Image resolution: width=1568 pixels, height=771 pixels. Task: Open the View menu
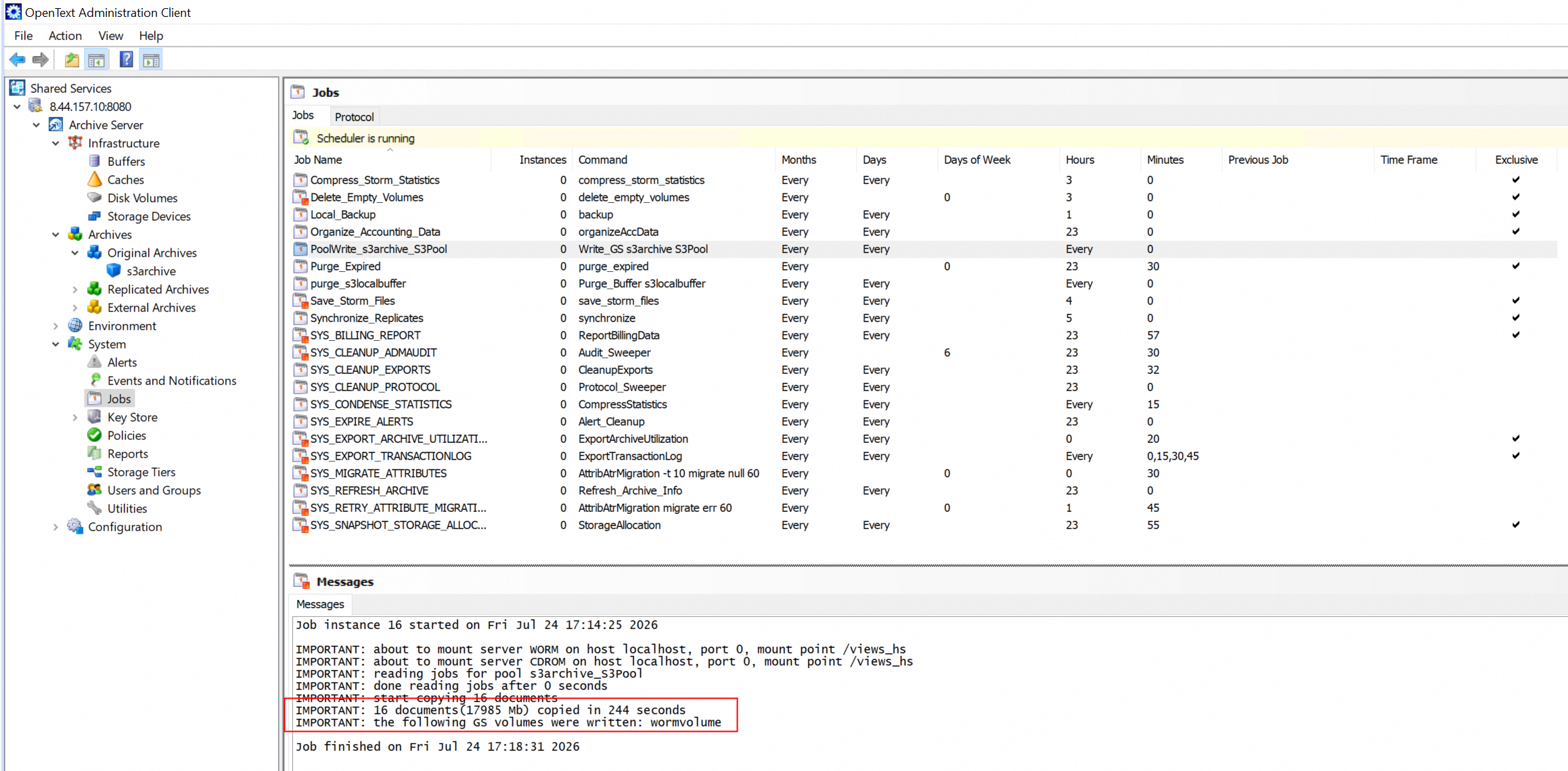click(111, 36)
